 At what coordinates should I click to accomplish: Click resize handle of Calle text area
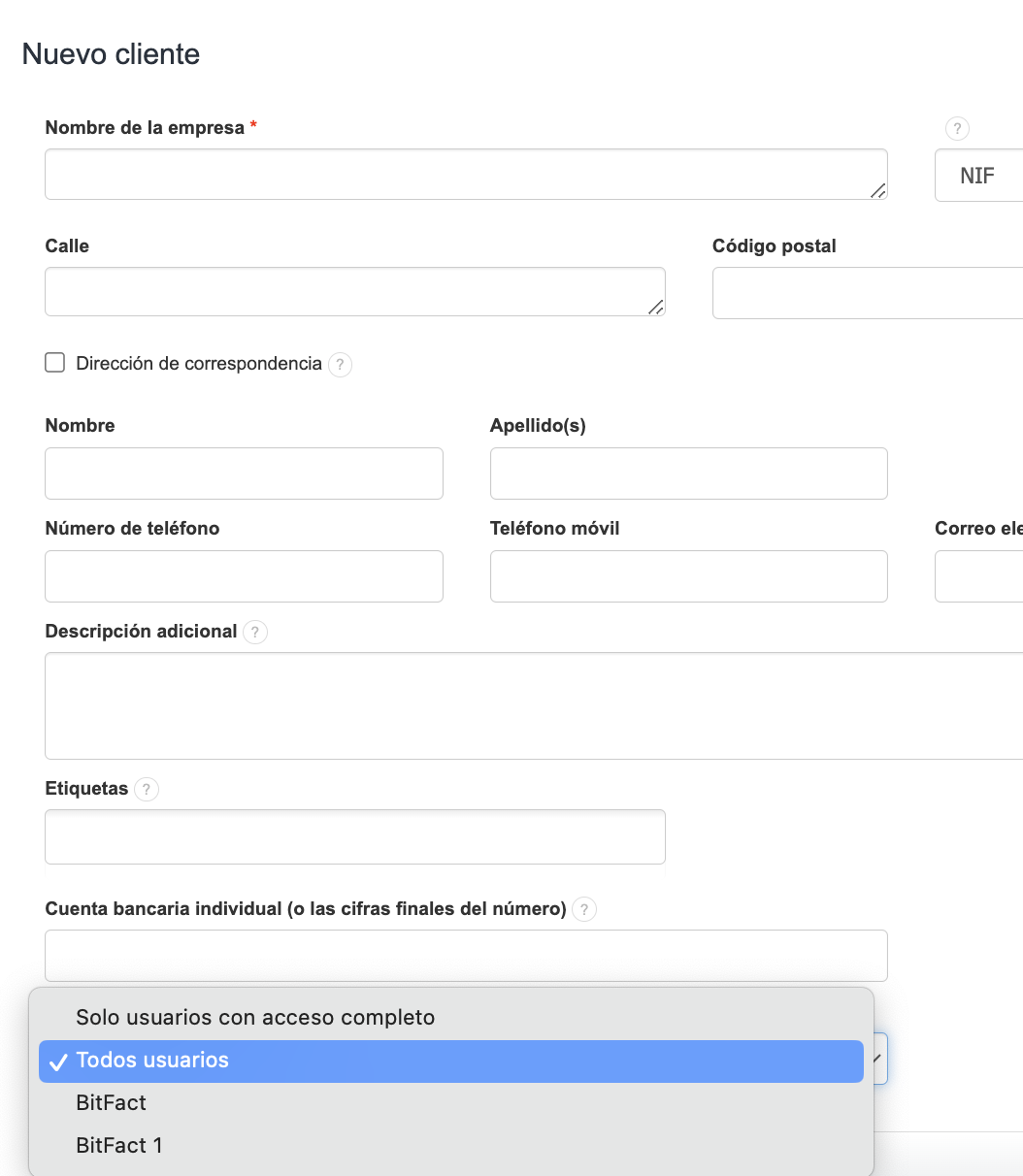655,307
